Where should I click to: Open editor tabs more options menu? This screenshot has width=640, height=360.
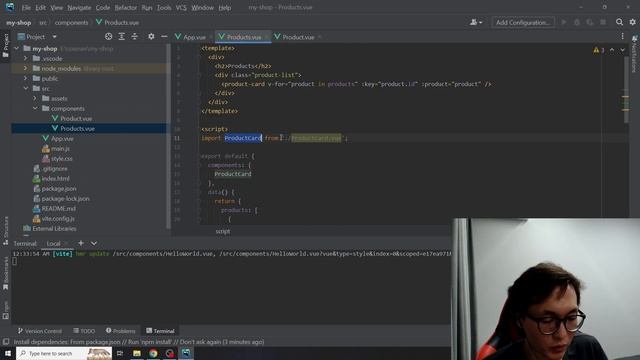[x=622, y=36]
